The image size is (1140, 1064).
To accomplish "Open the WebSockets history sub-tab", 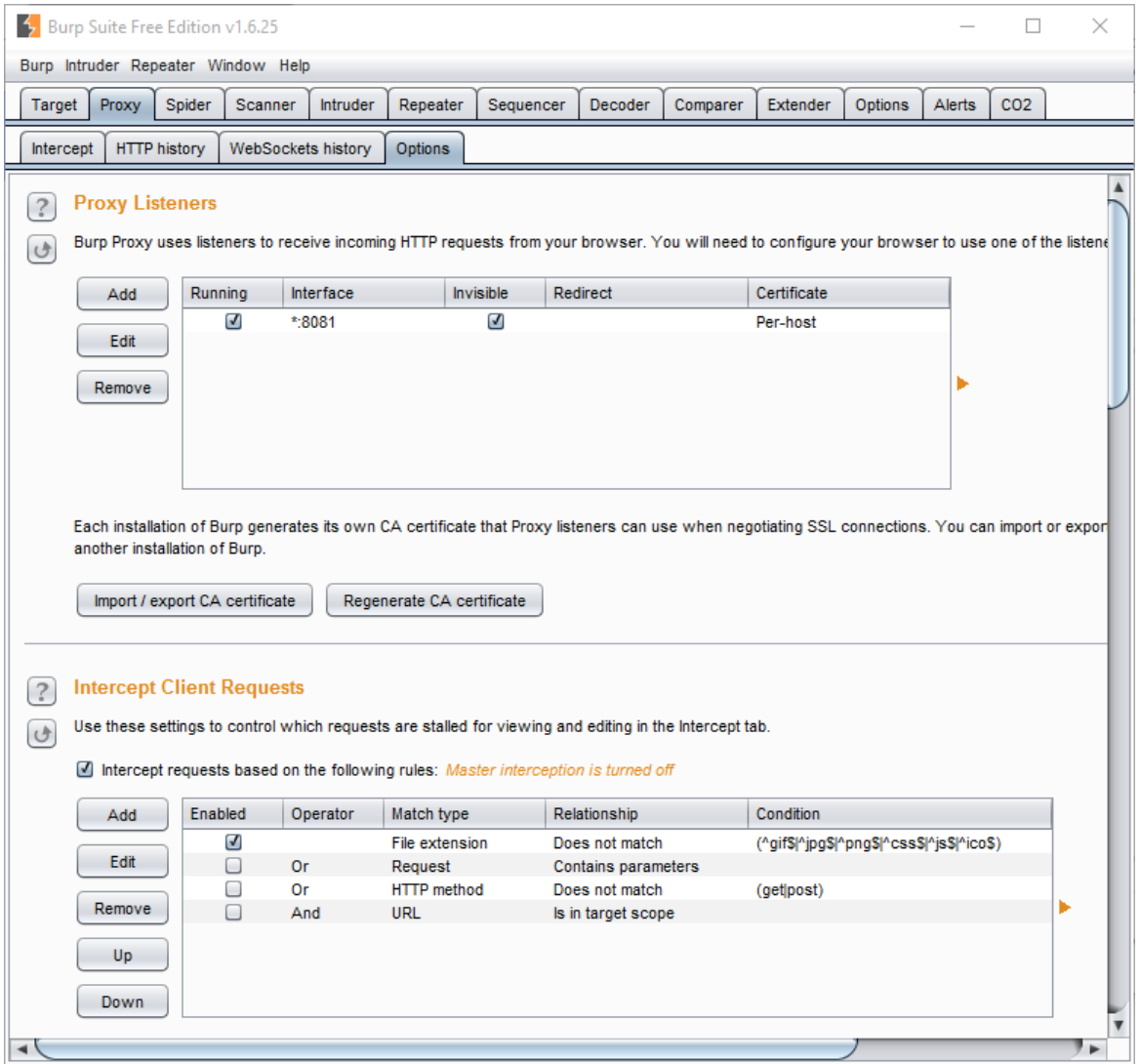I will point(301,148).
